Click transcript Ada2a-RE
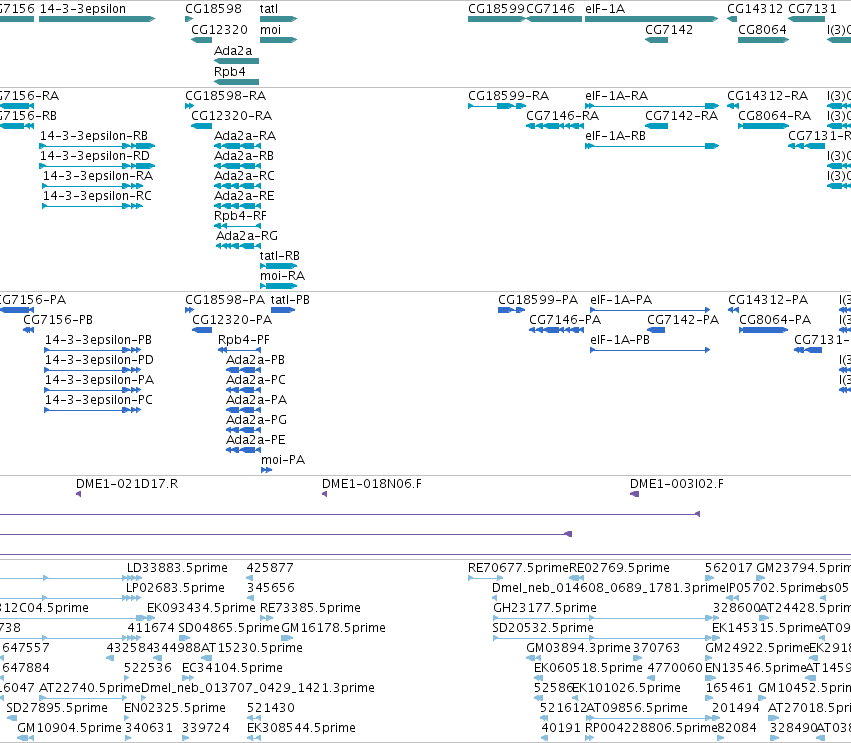This screenshot has width=851, height=743. coord(244,196)
